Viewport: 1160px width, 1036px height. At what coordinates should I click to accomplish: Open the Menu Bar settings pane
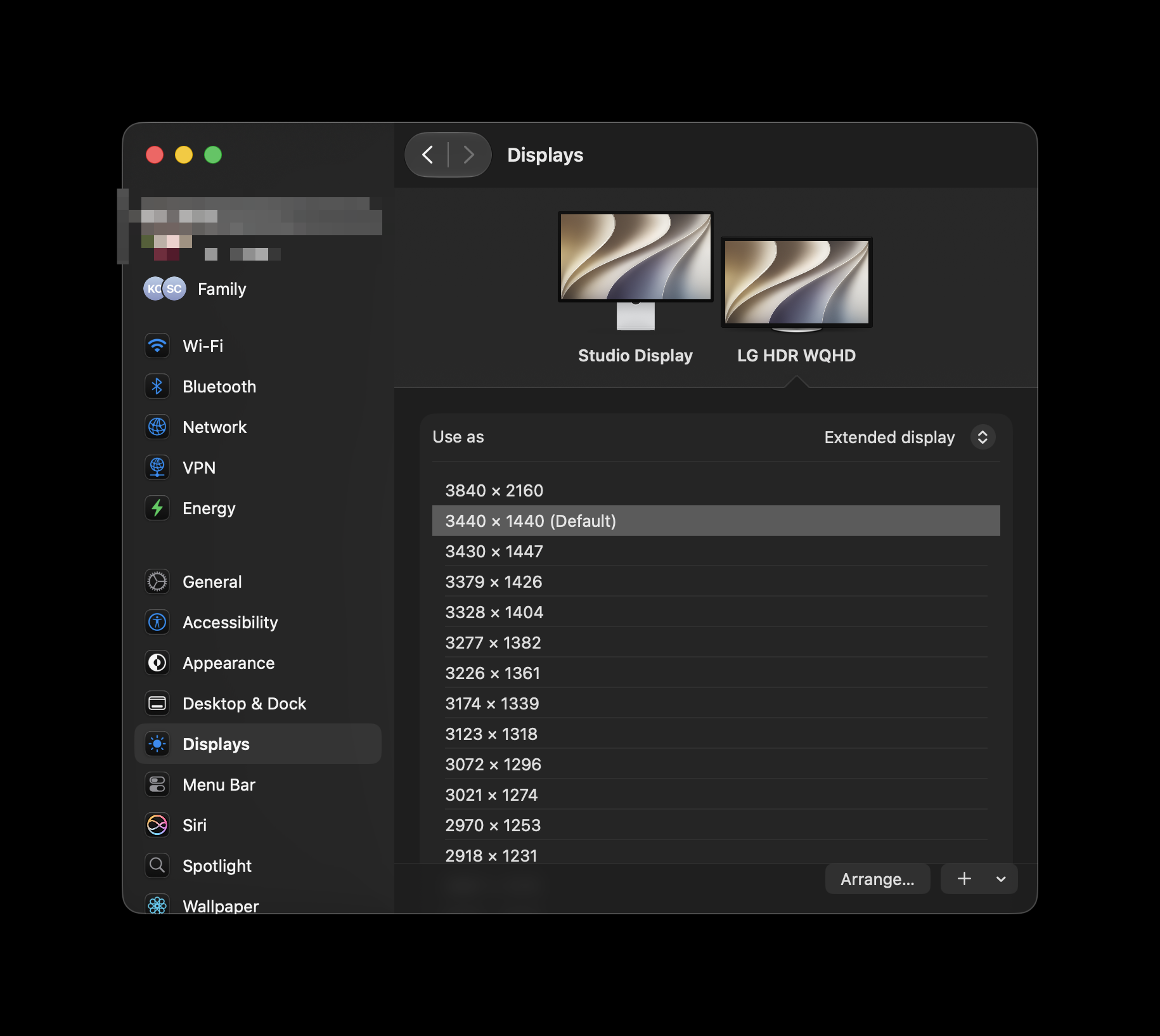[x=258, y=785]
